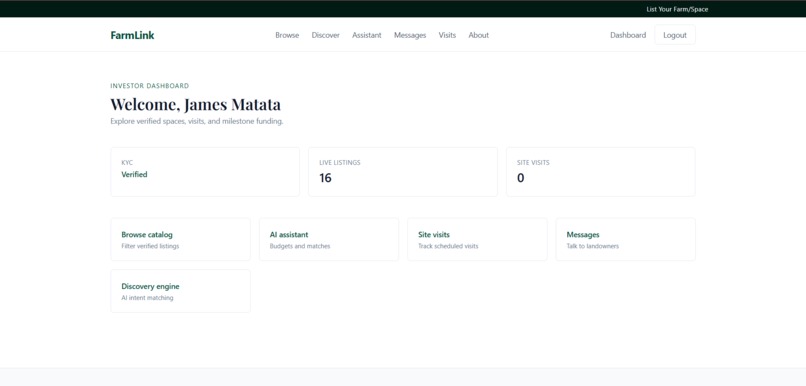Open Messages from the top navigation bar
This screenshot has height=386, width=806.
[410, 35]
